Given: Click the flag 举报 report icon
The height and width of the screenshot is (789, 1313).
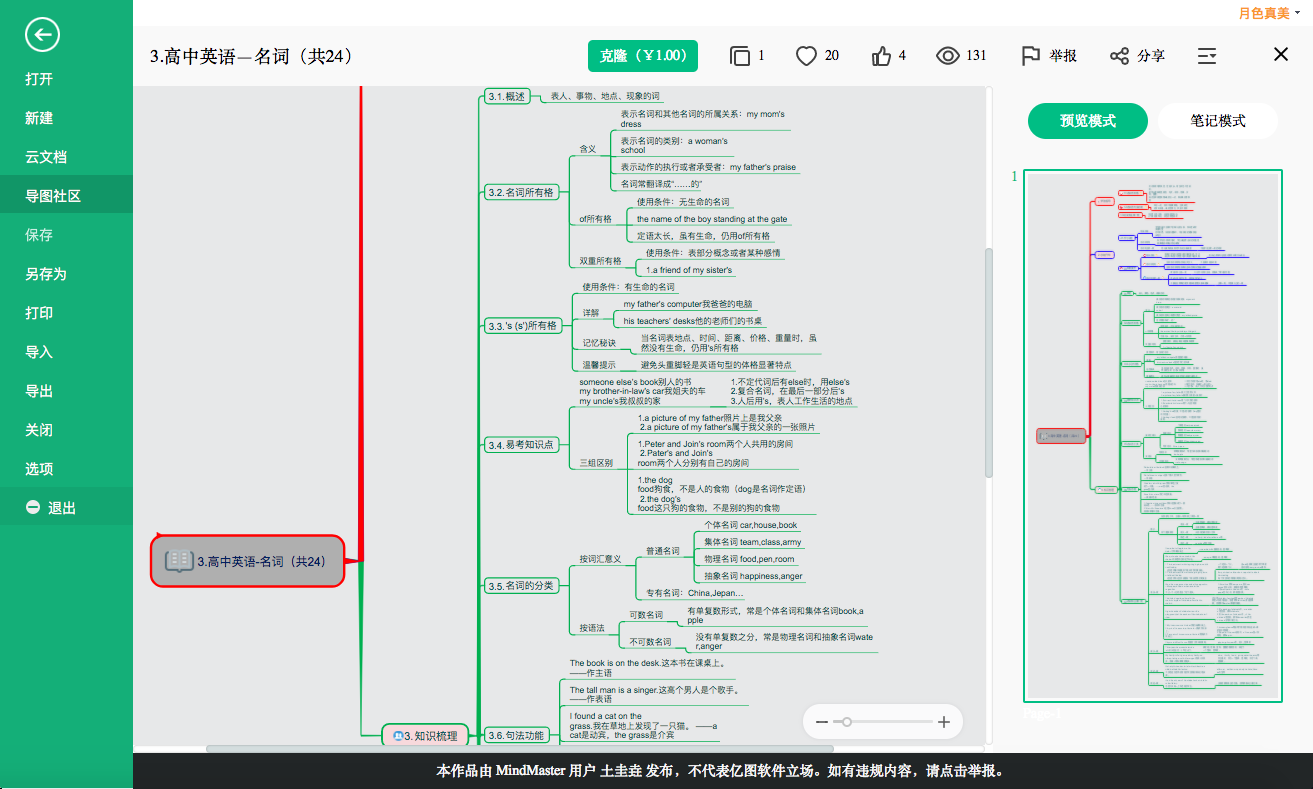Looking at the screenshot, I should coord(1030,56).
